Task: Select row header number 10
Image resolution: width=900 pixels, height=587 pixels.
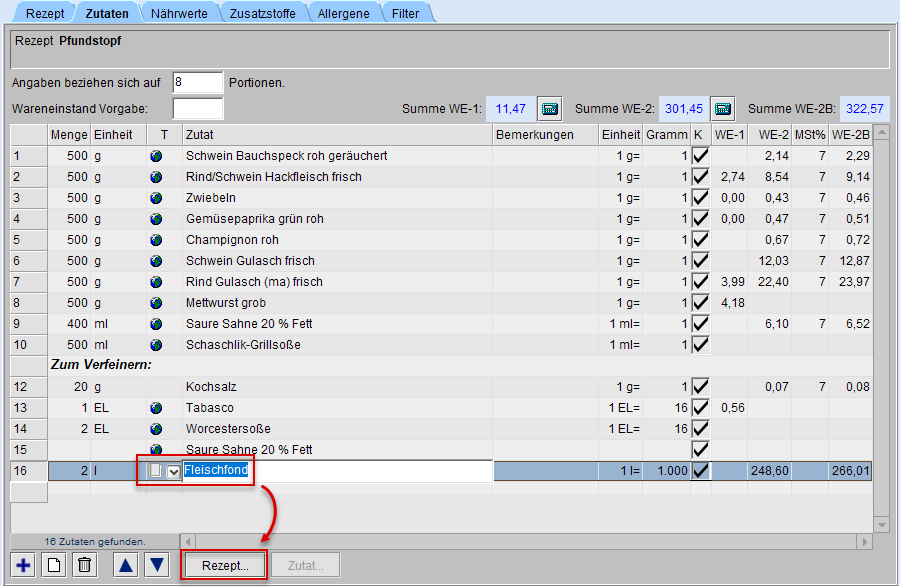Action: tap(29, 345)
